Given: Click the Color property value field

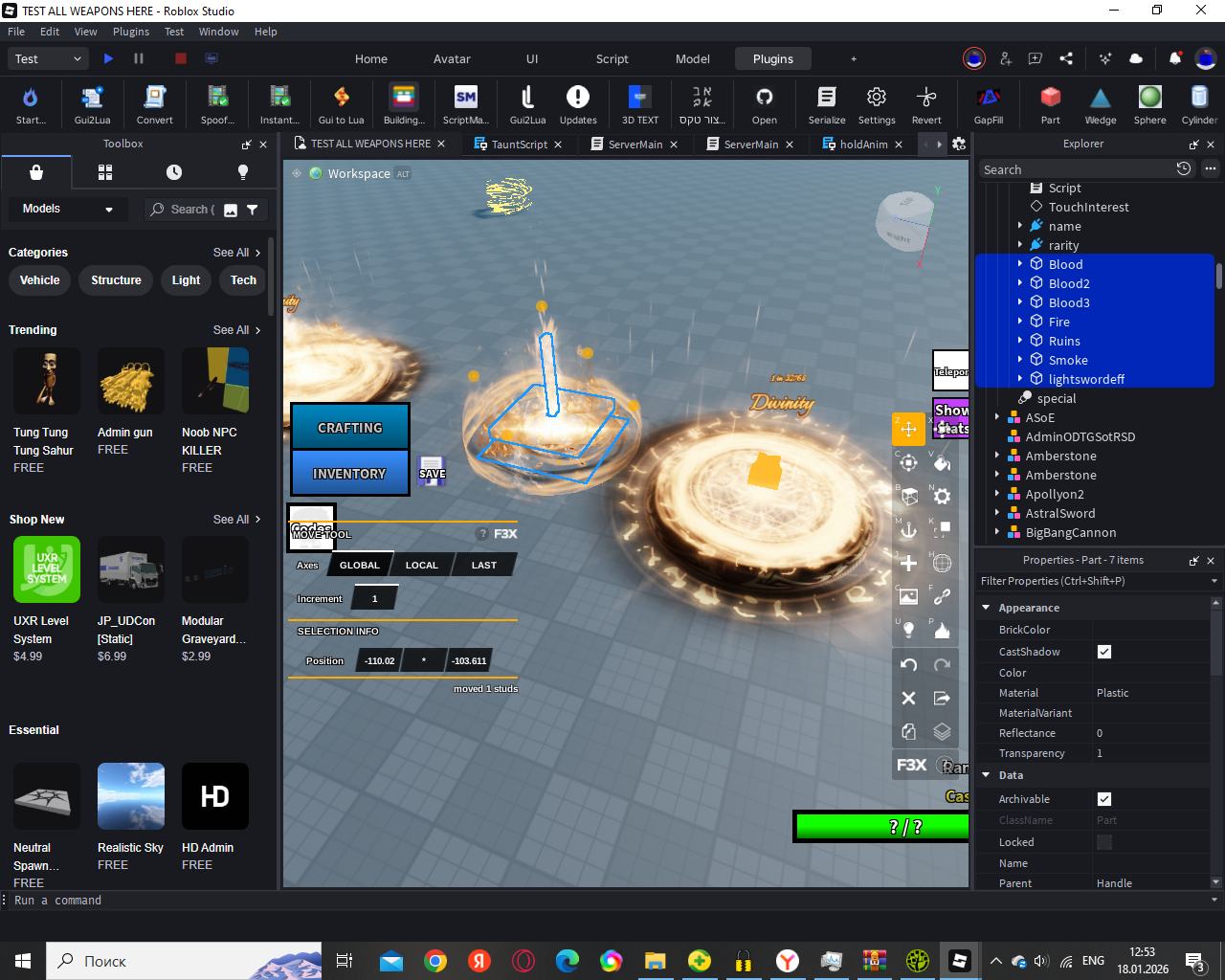Looking at the screenshot, I should click(x=1150, y=673).
